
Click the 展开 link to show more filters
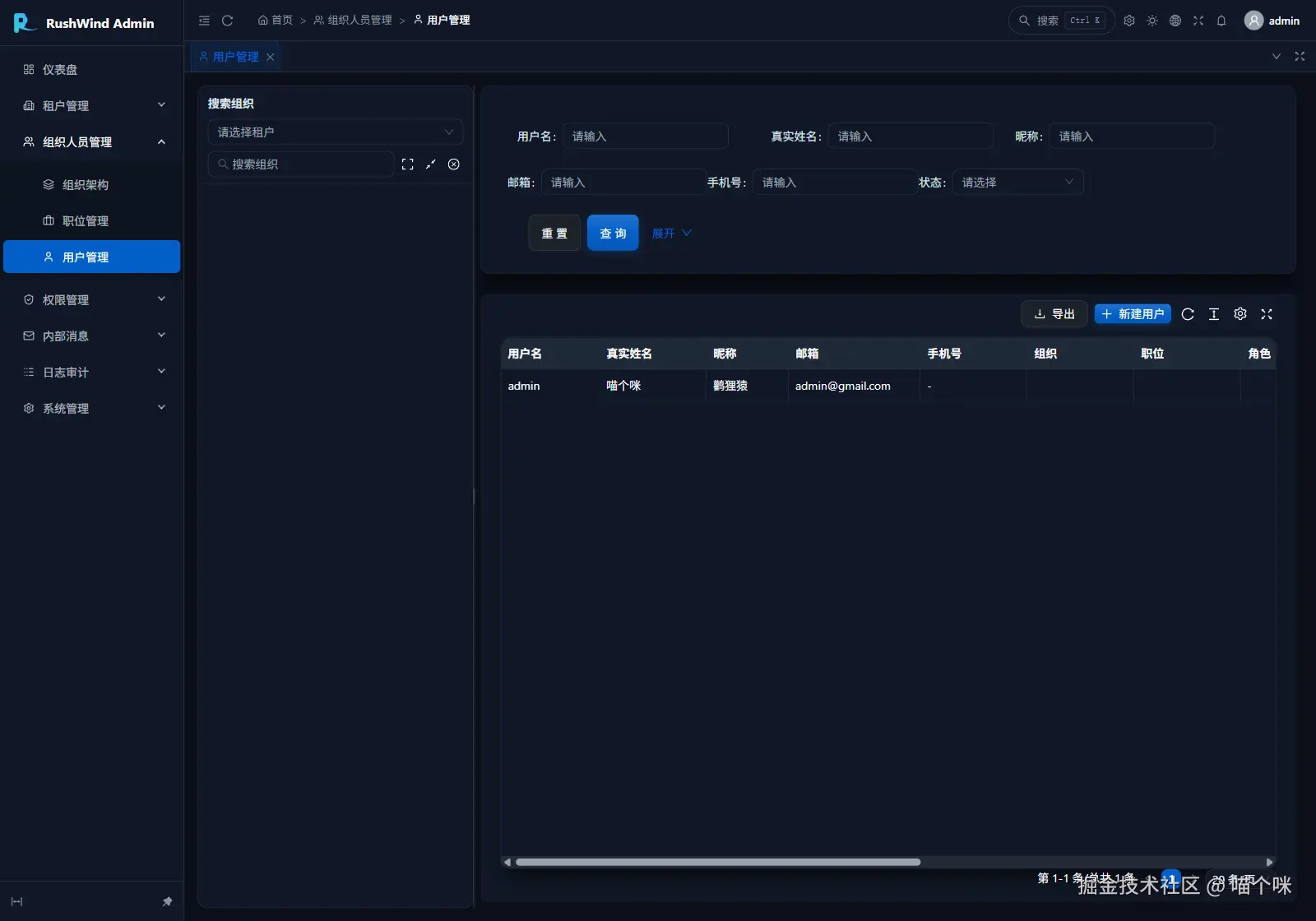672,234
